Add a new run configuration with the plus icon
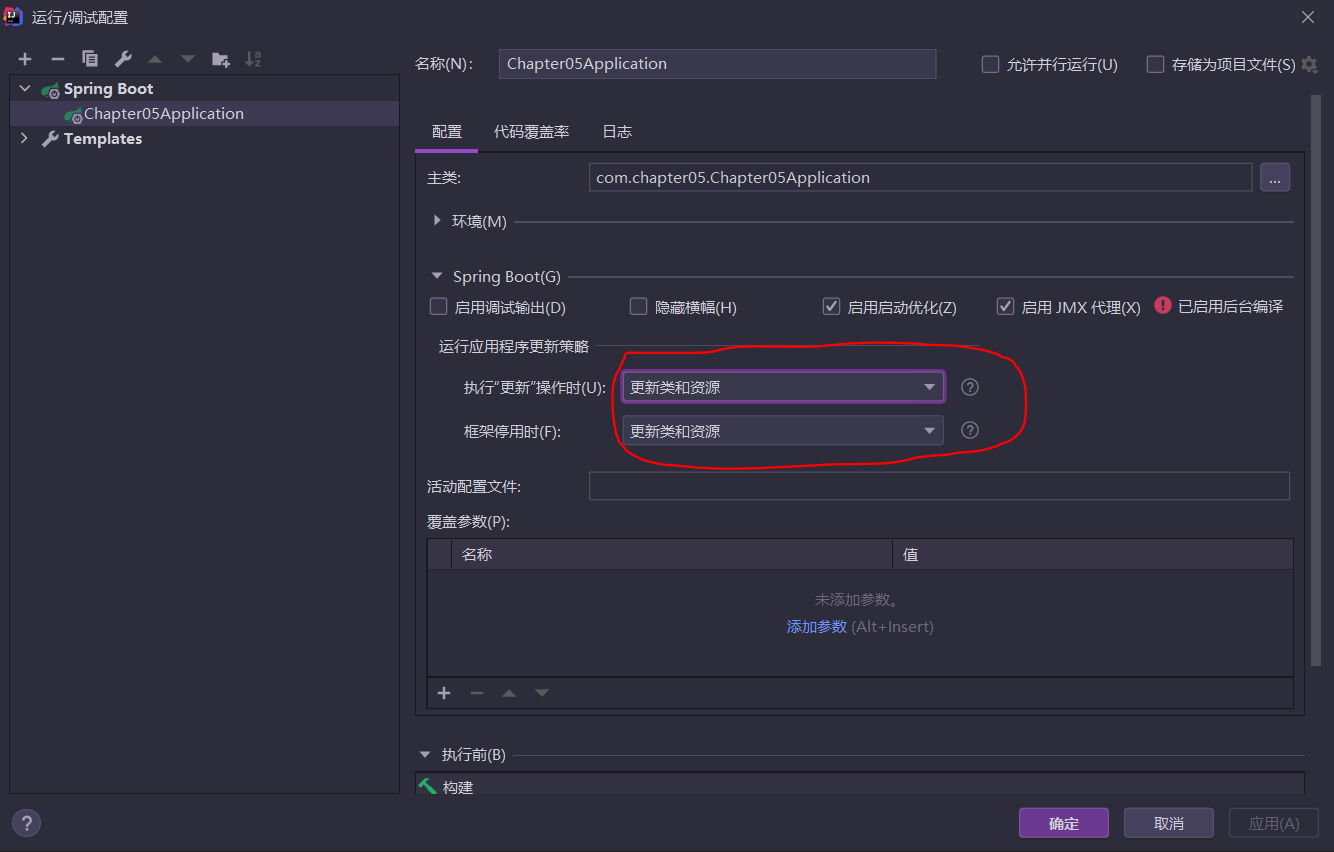The height and width of the screenshot is (852, 1334). point(24,59)
